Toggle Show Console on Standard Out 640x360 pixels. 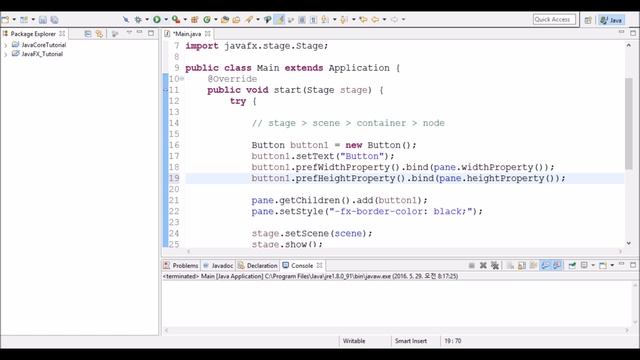(545, 266)
